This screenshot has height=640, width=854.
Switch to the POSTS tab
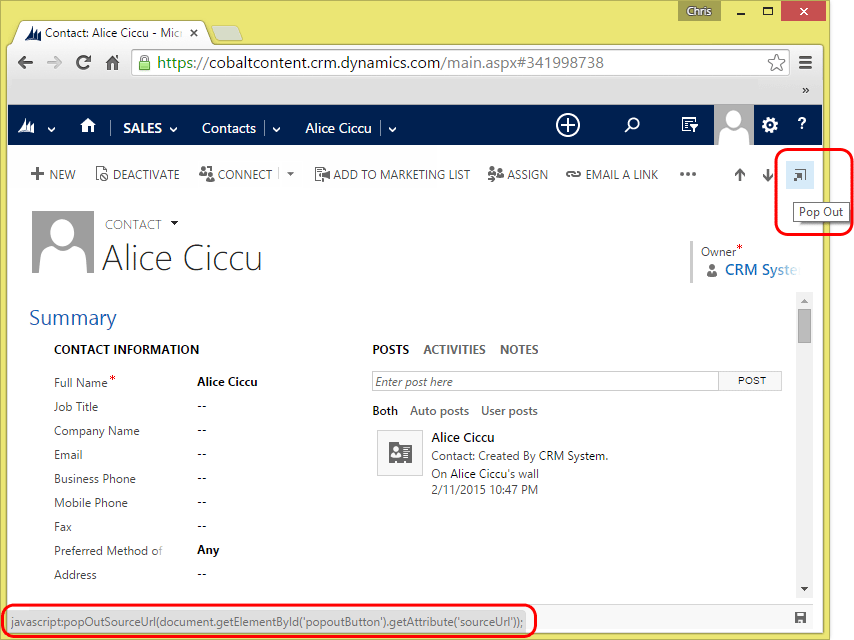tap(391, 350)
